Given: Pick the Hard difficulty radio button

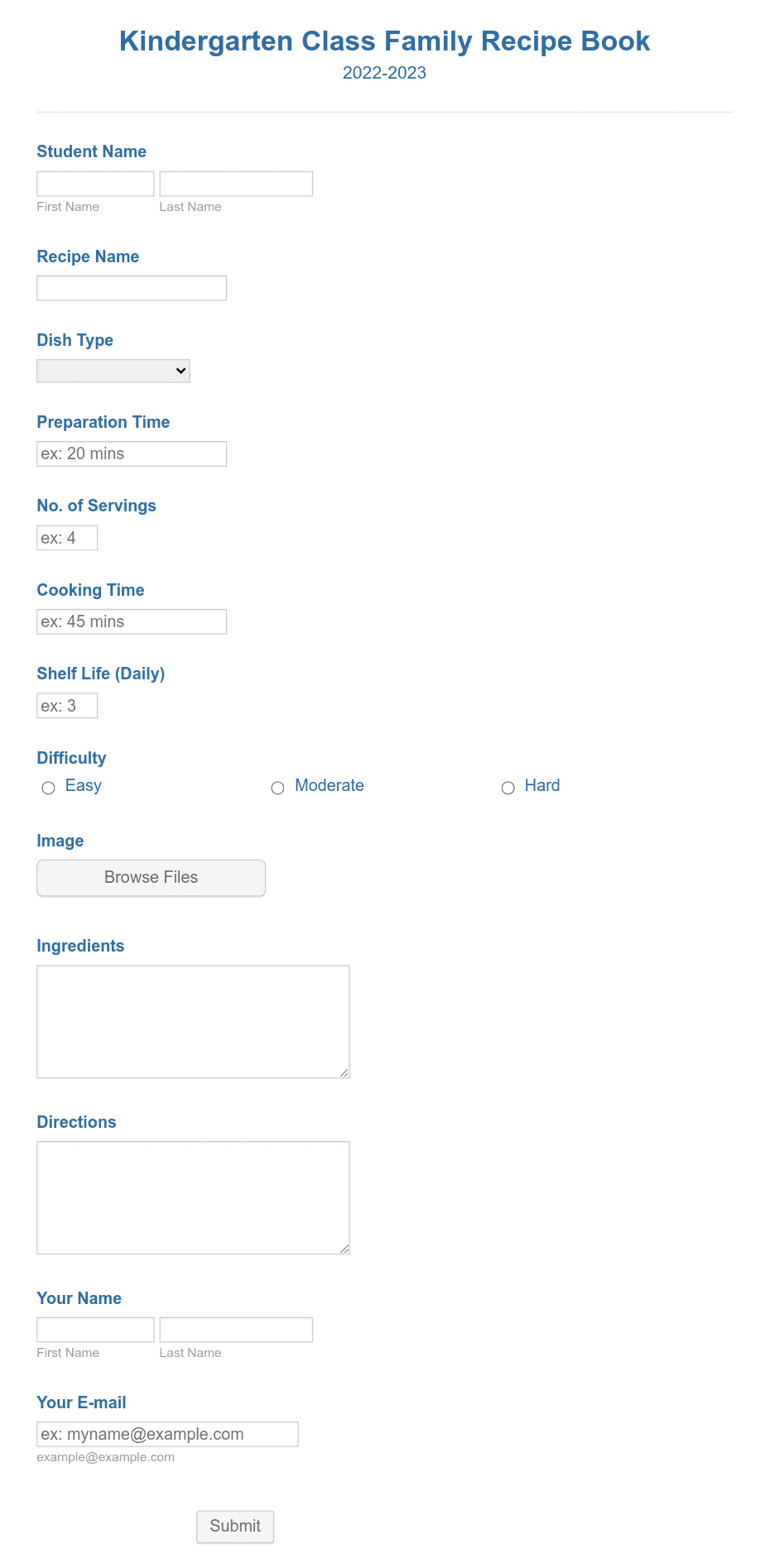Looking at the screenshot, I should coord(508,788).
